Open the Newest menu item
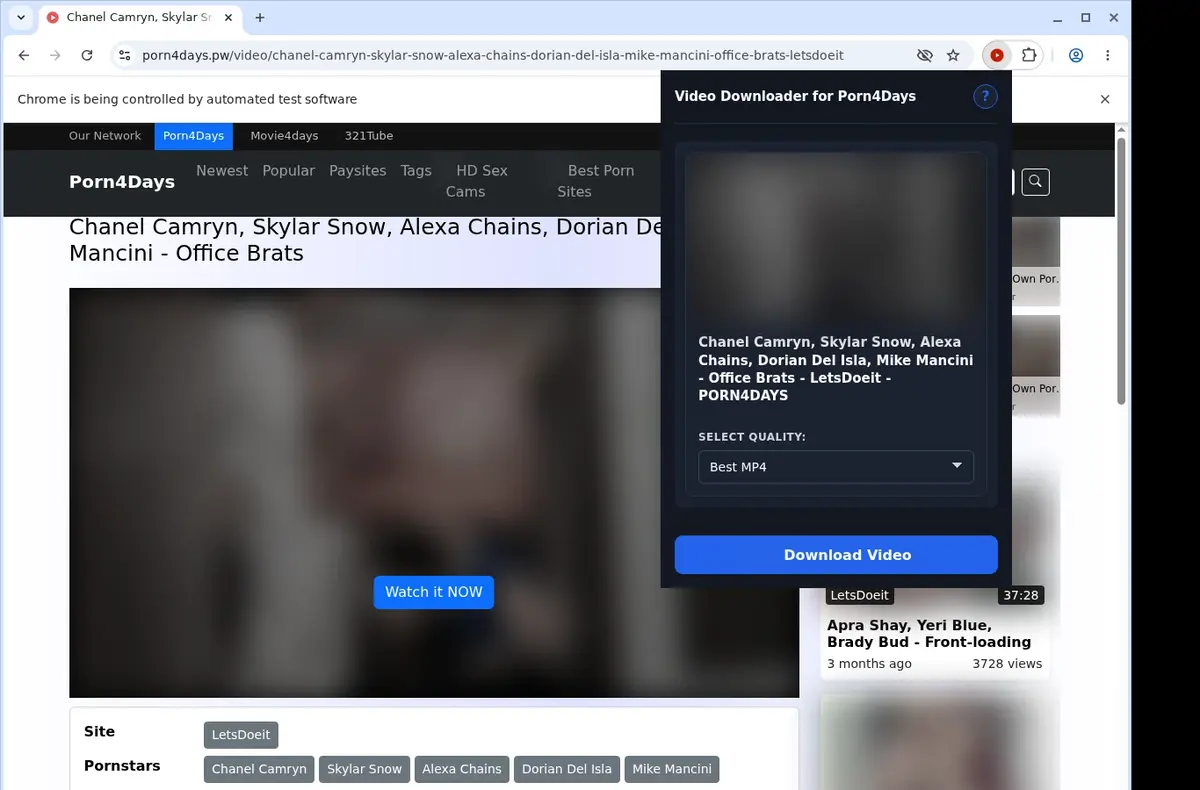The image size is (1200, 790). [x=222, y=171]
